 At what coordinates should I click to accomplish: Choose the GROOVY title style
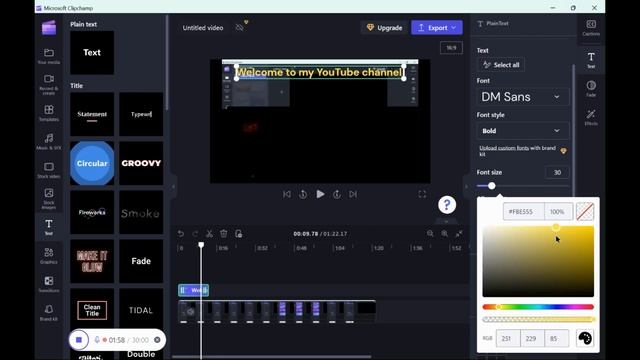tap(141, 163)
